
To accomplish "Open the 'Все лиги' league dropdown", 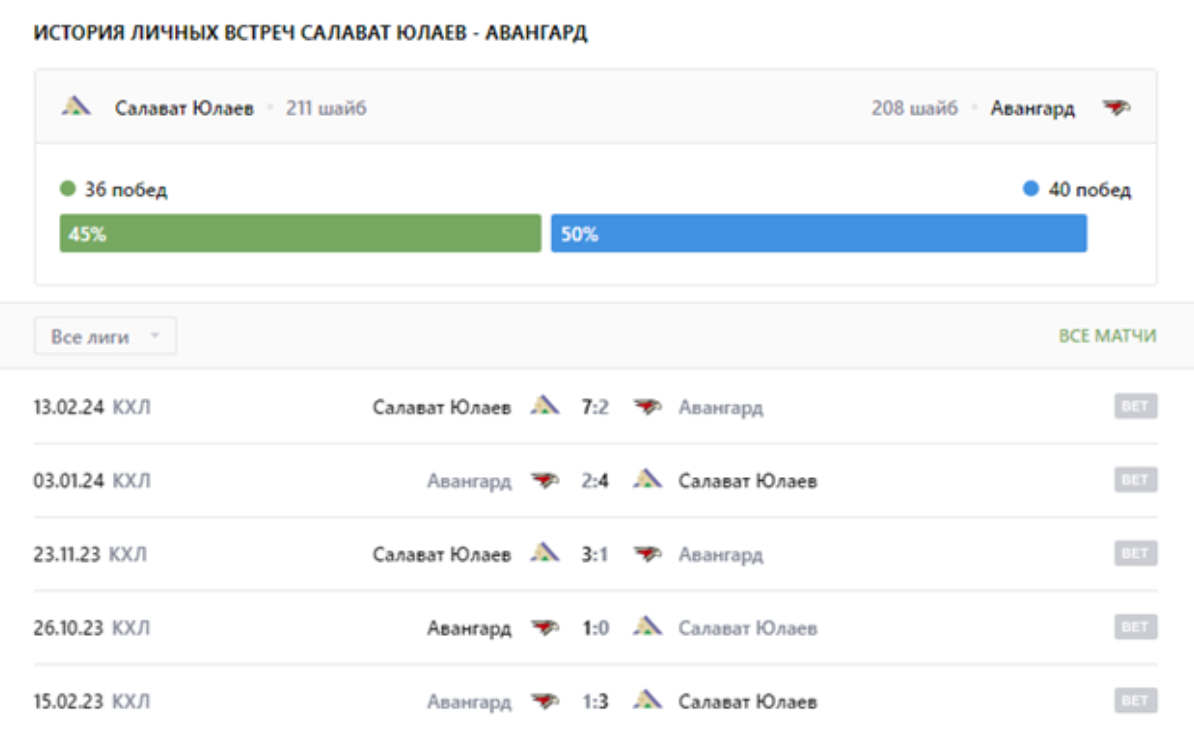I will [x=105, y=337].
